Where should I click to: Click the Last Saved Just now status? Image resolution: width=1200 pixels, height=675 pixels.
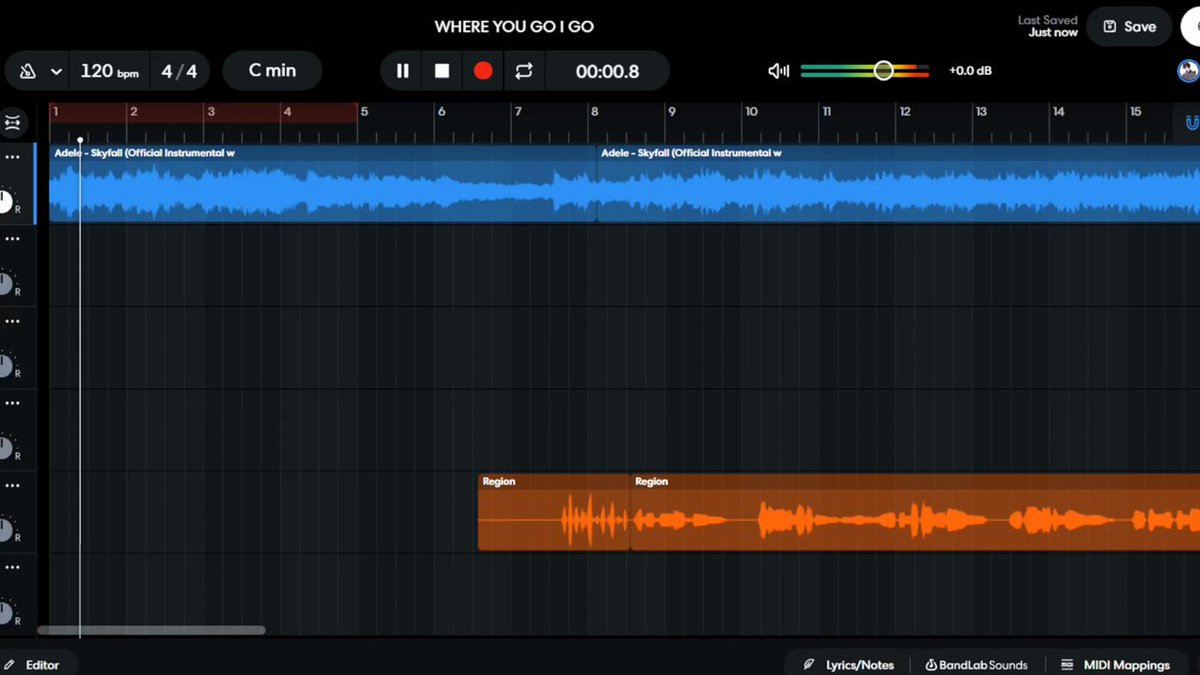click(1048, 26)
